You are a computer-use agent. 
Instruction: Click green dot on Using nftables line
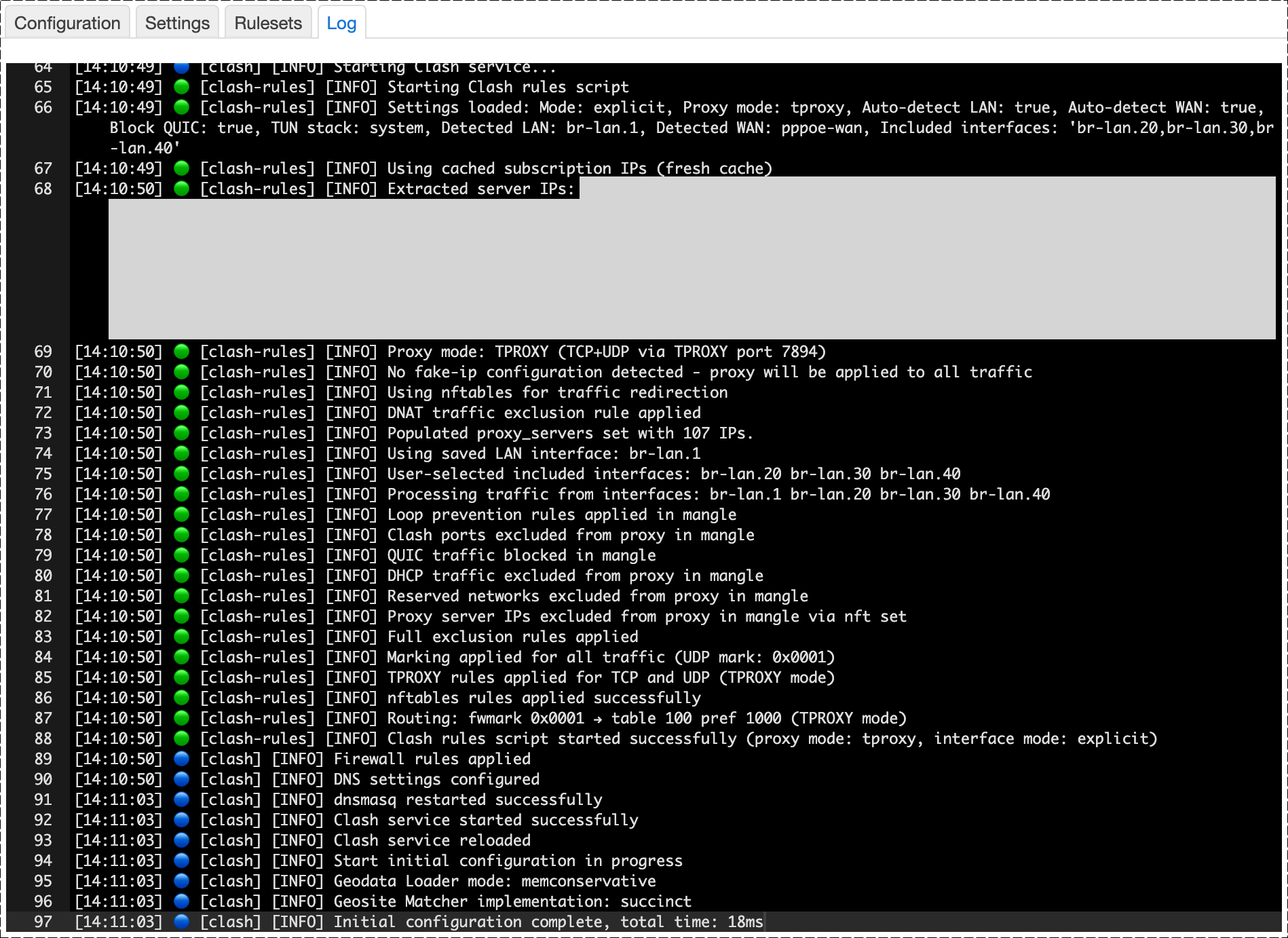click(181, 392)
